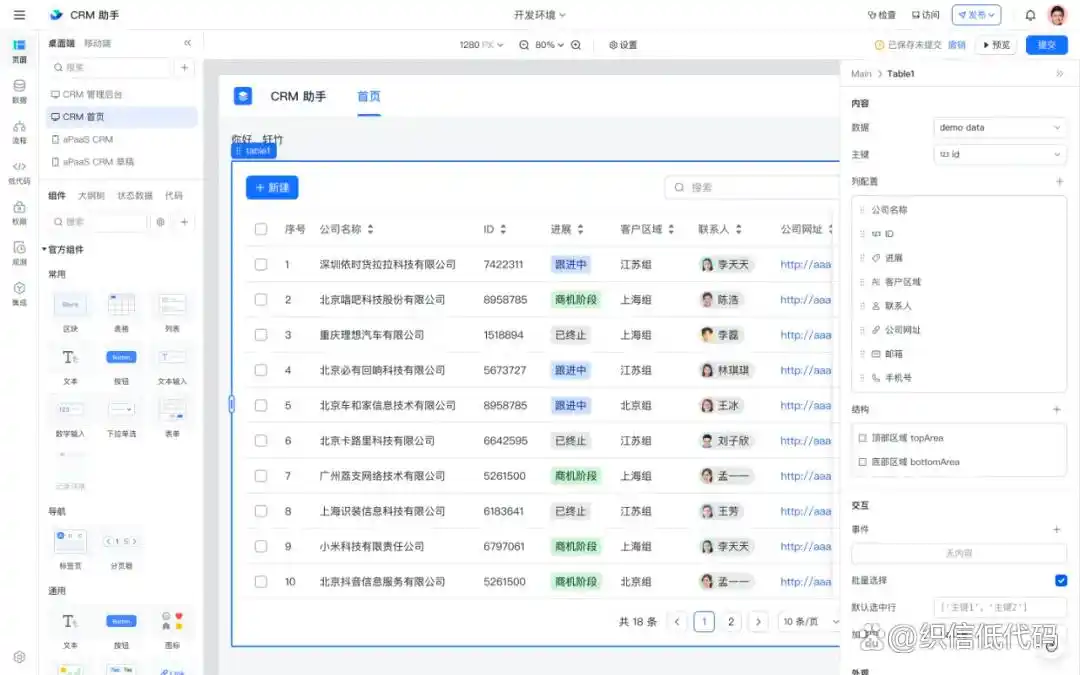Go to page 2 in the table pagination
The width and height of the screenshot is (1080, 675).
(x=729, y=621)
